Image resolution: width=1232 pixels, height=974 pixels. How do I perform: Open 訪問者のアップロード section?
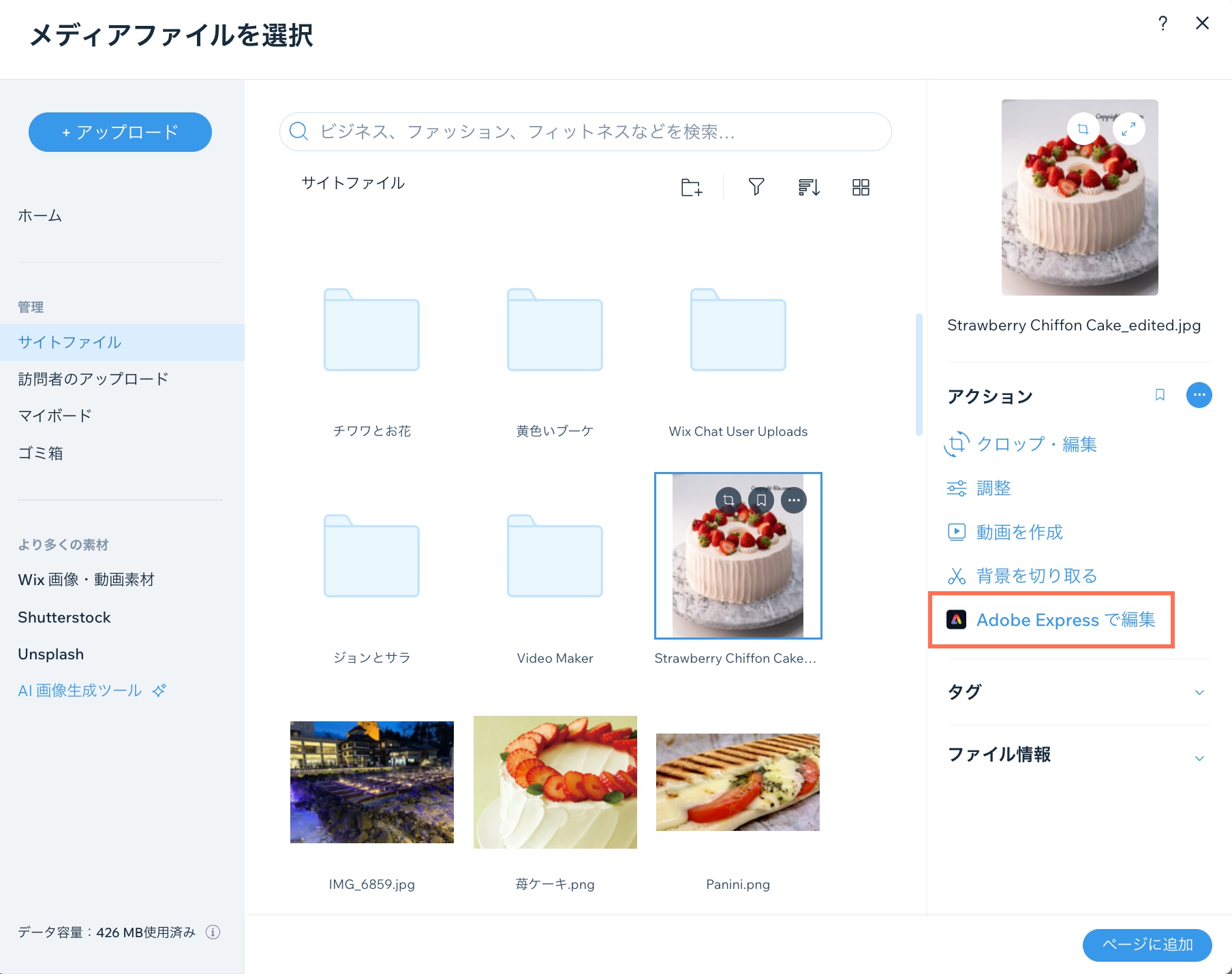click(93, 379)
